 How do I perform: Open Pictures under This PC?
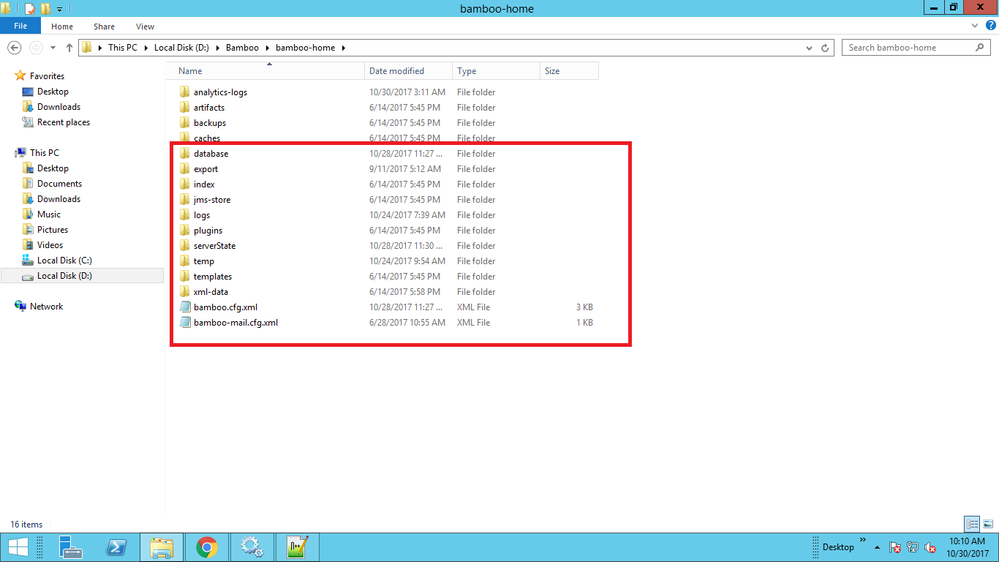[x=52, y=229]
